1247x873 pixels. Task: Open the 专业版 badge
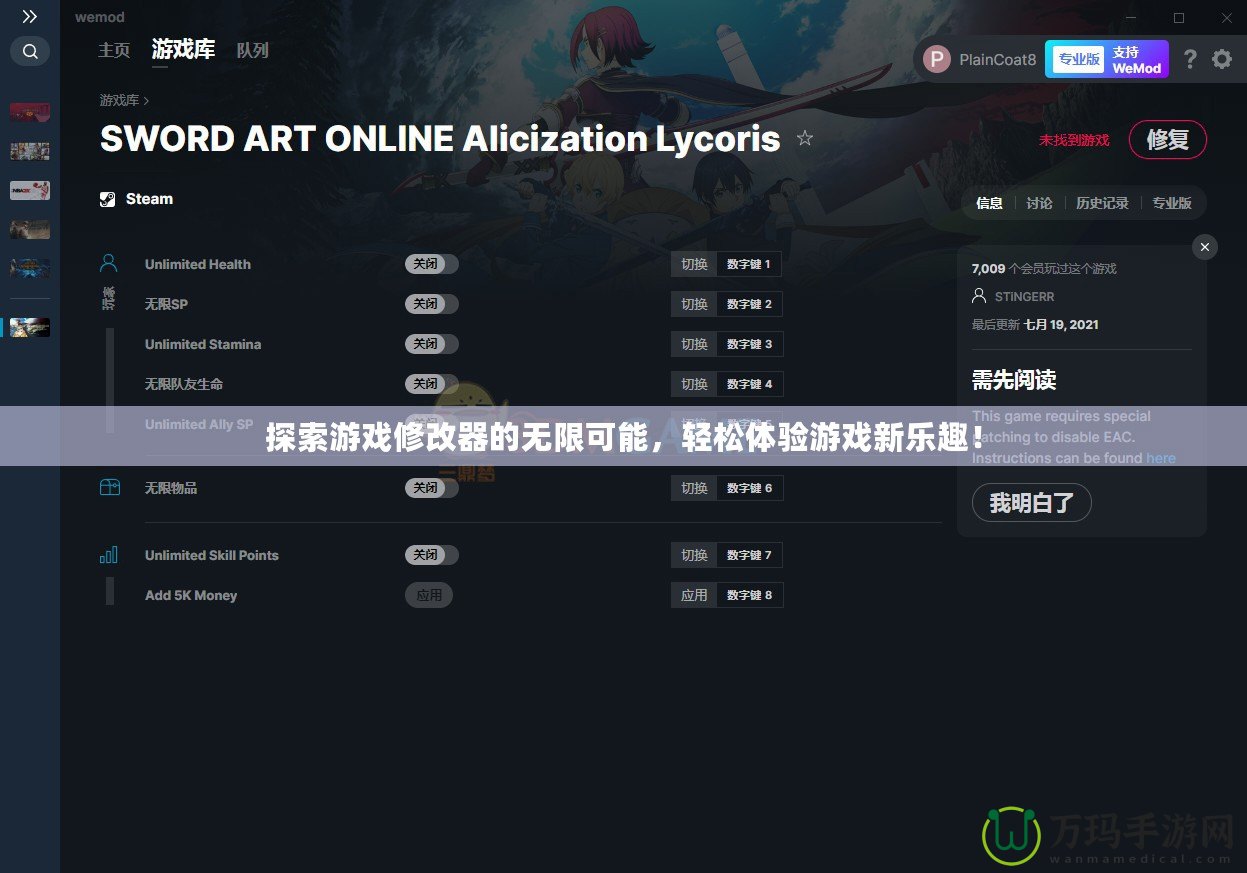coord(1079,59)
